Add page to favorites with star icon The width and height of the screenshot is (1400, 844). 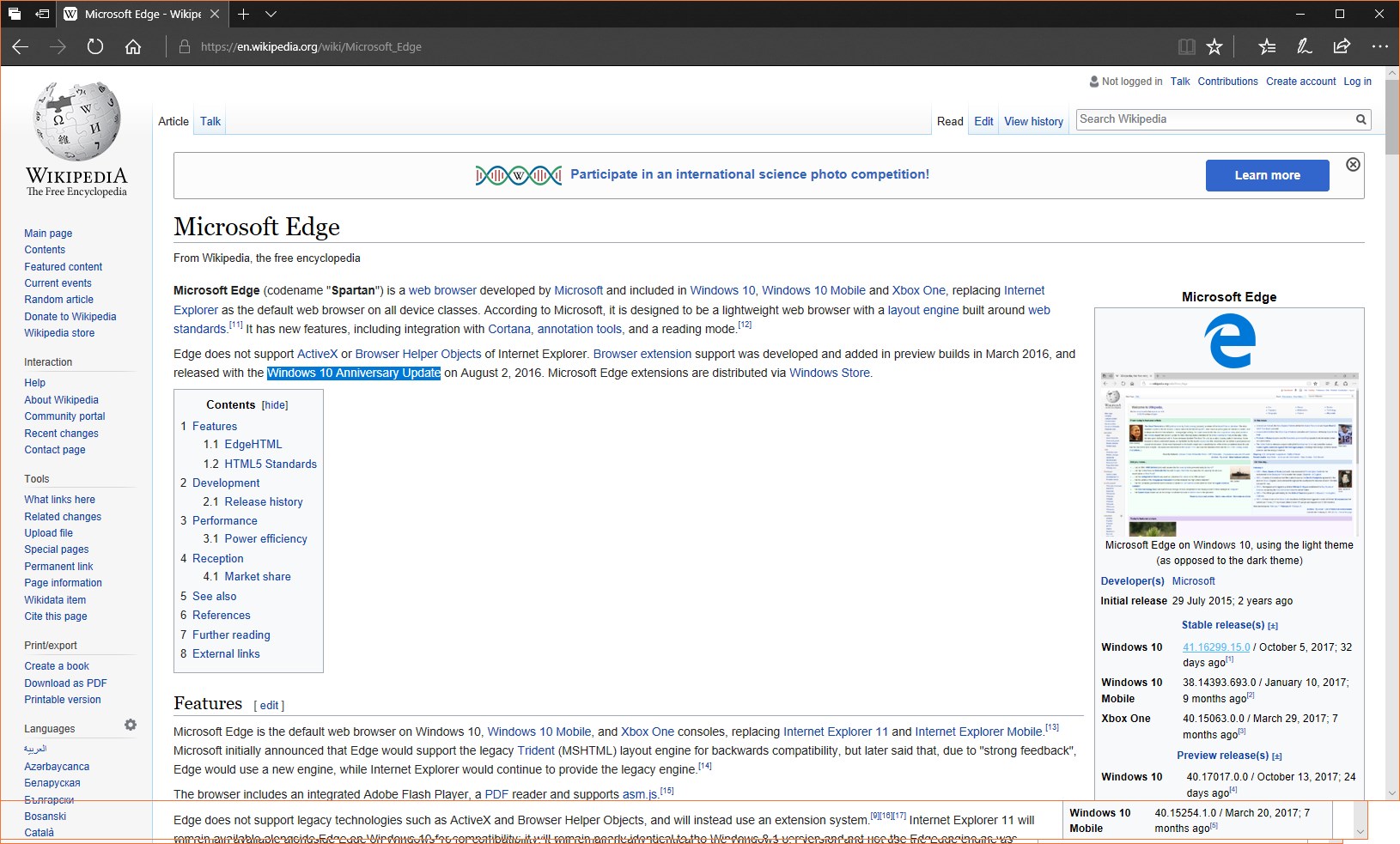pos(1214,46)
